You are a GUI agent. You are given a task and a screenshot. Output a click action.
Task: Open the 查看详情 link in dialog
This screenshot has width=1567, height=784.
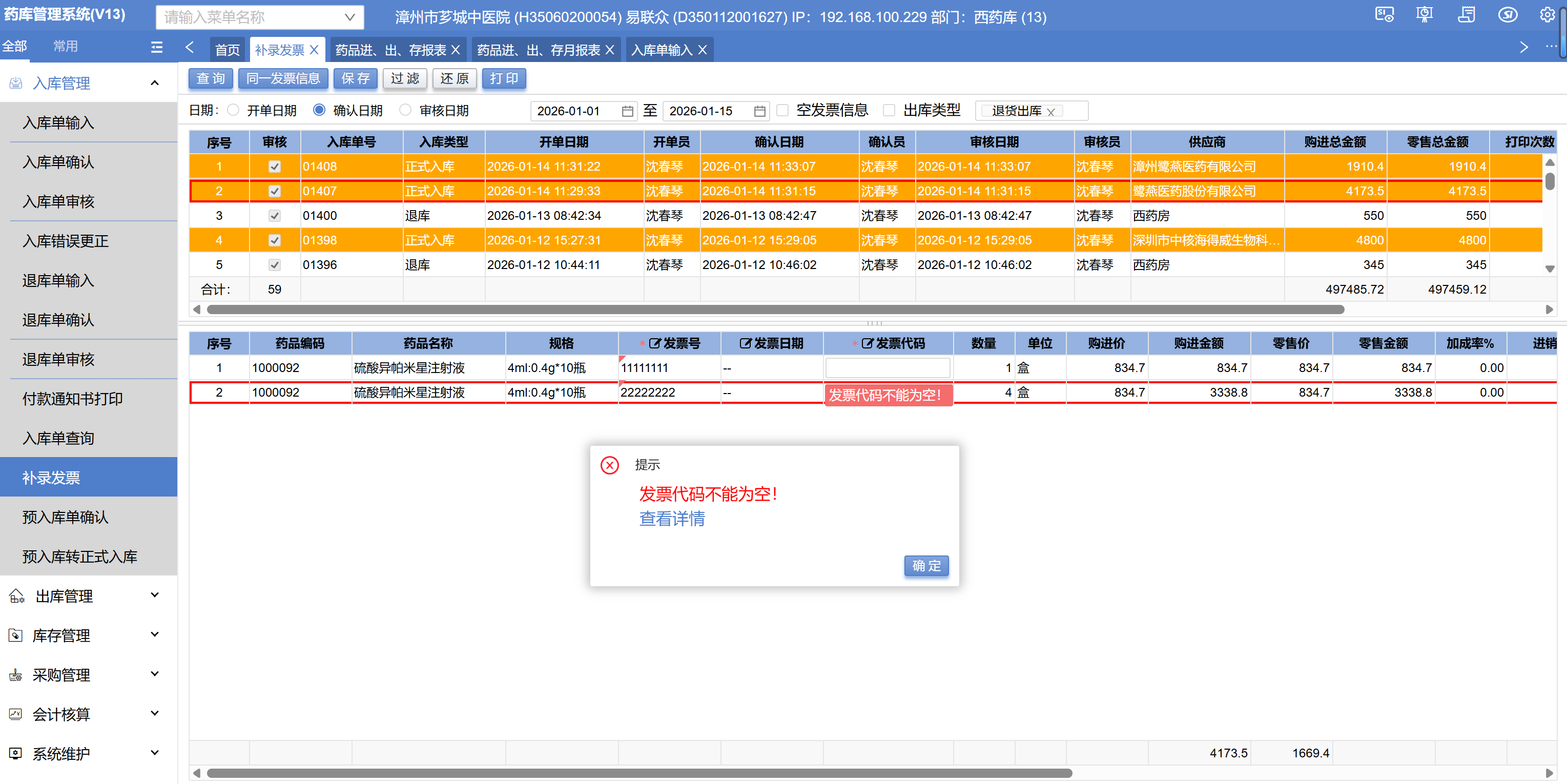[x=672, y=519]
